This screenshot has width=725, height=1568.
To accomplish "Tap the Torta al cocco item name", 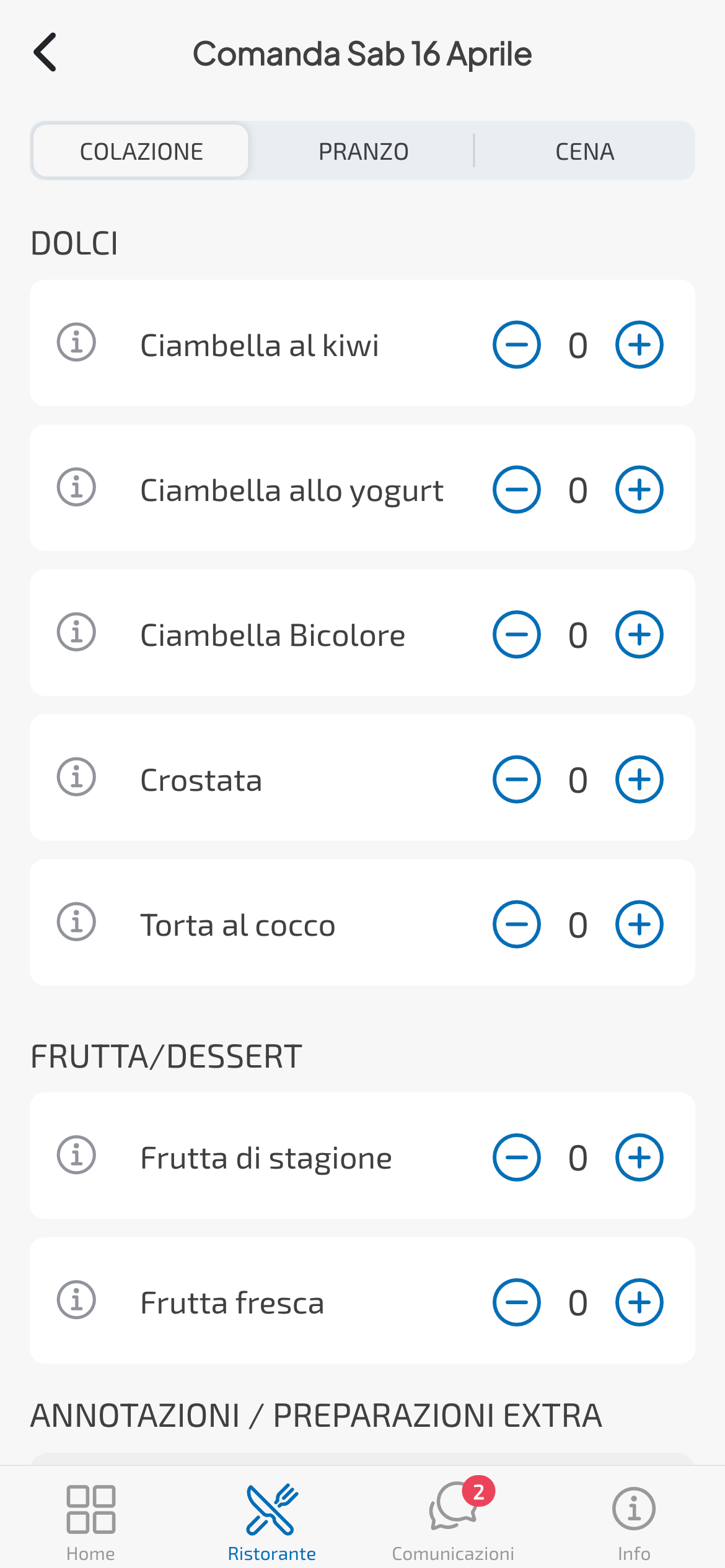I will tap(238, 925).
